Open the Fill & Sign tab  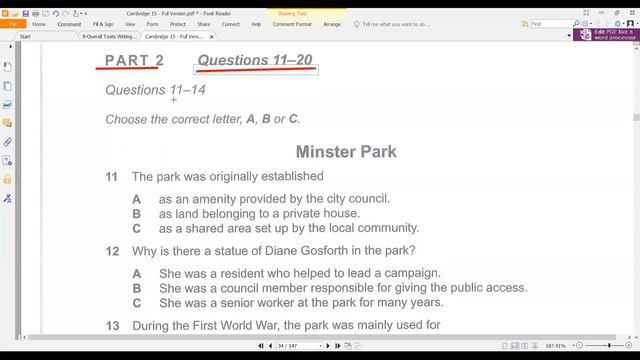(x=103, y=24)
